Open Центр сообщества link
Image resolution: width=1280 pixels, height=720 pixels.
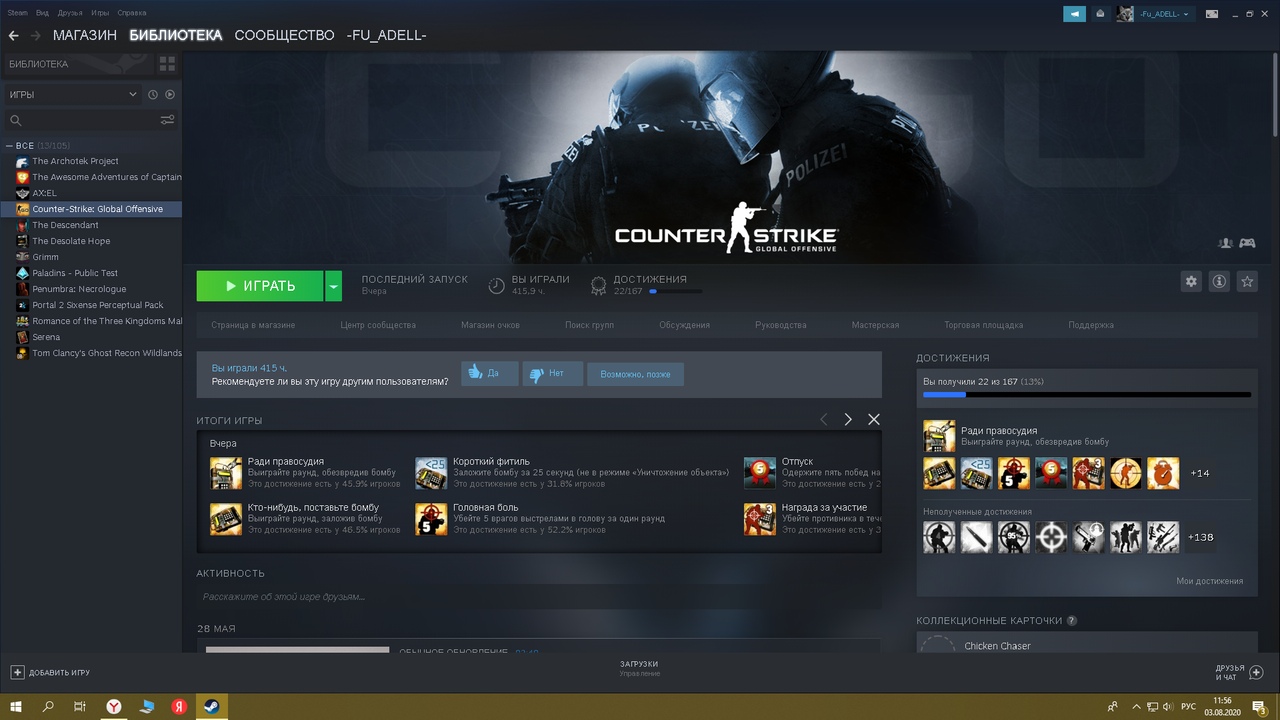[378, 325]
